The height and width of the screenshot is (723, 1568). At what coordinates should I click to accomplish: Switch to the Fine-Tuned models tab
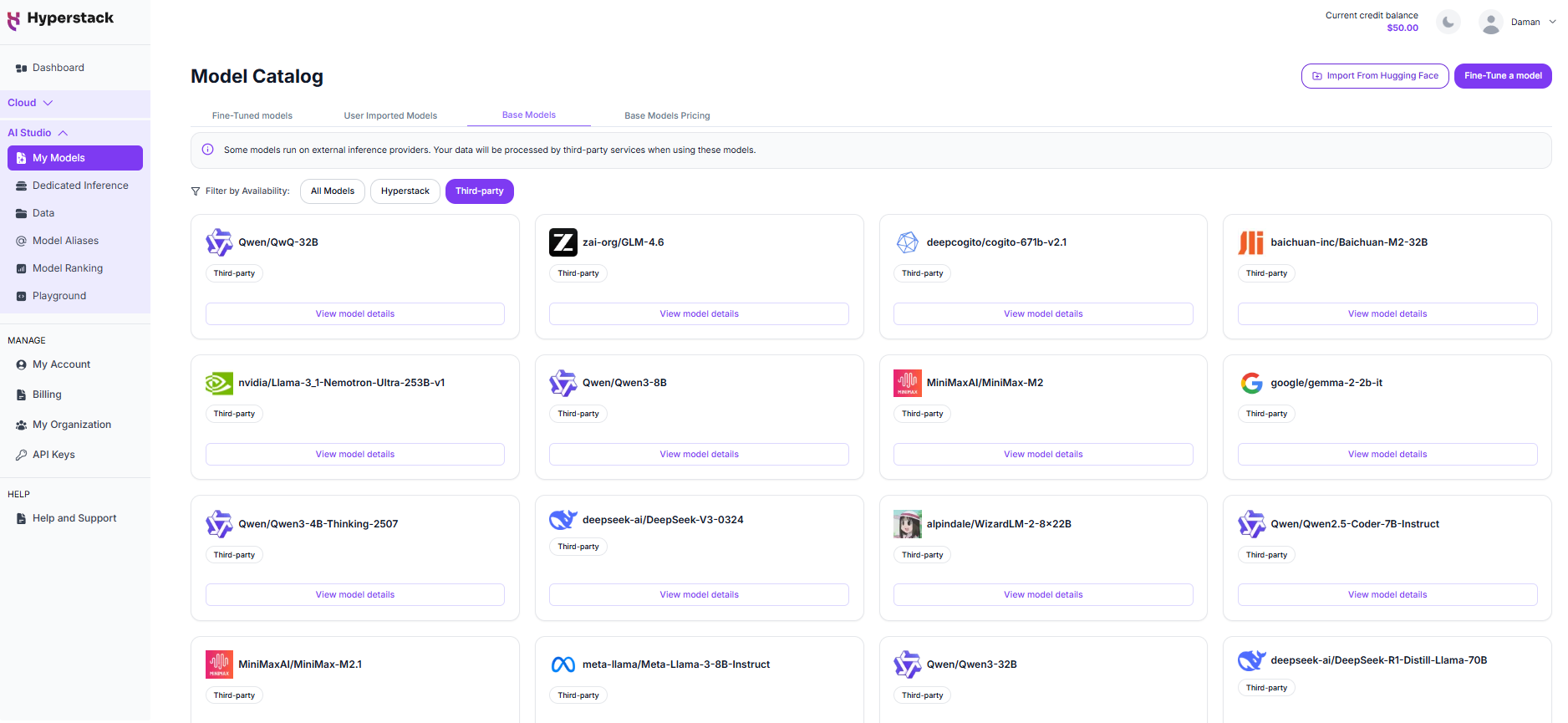(252, 115)
